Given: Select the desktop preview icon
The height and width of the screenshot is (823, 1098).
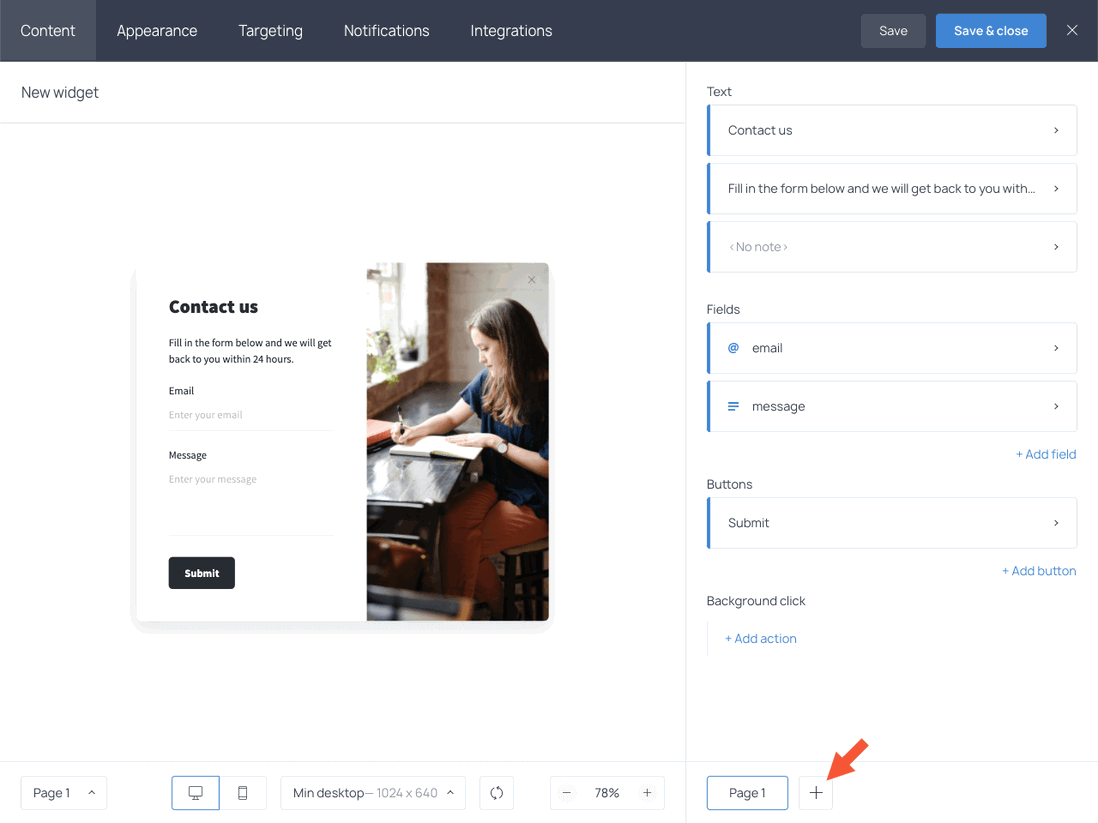Looking at the screenshot, I should (195, 792).
